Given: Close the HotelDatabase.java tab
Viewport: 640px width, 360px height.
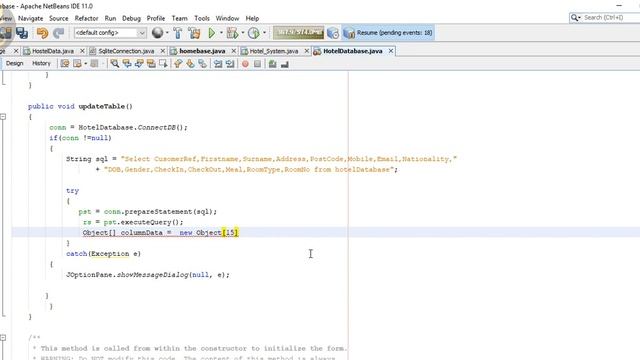Looking at the screenshot, I should [x=391, y=51].
